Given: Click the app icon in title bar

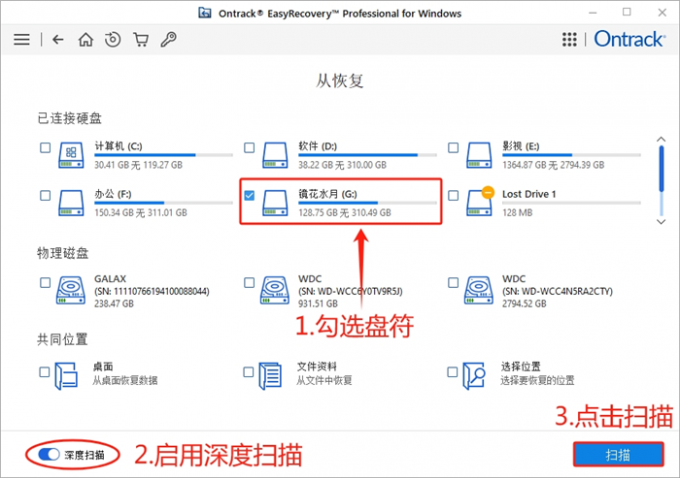Looking at the screenshot, I should (x=205, y=13).
